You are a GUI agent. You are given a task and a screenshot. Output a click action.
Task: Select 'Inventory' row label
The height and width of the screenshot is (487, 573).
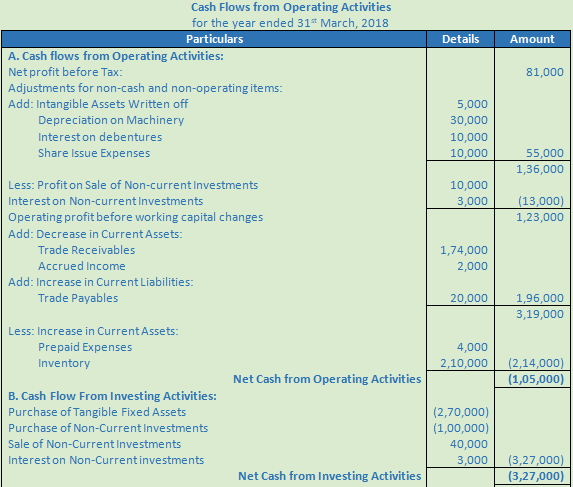[x=64, y=364]
